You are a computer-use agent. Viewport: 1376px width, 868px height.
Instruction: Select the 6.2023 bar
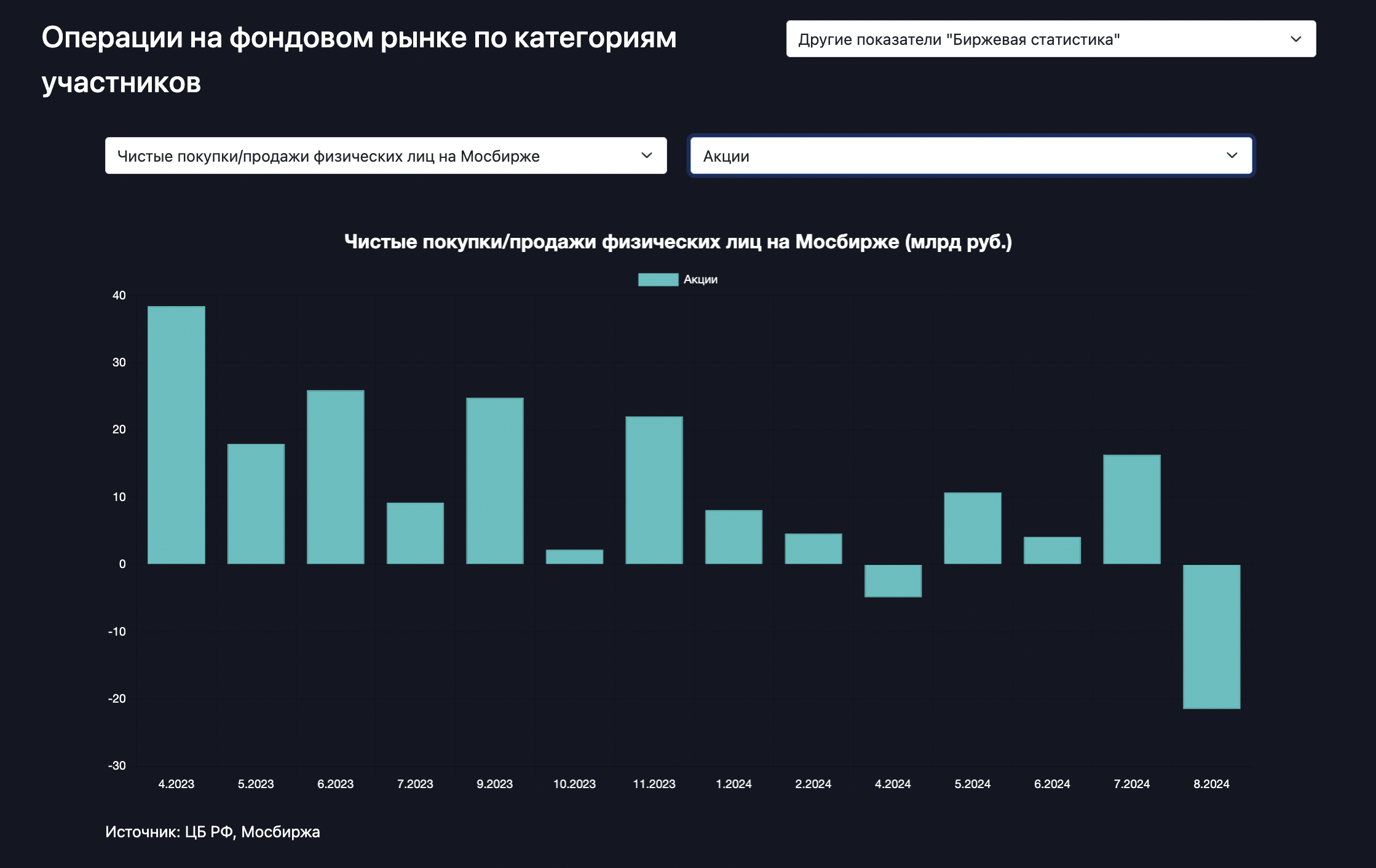tap(336, 477)
